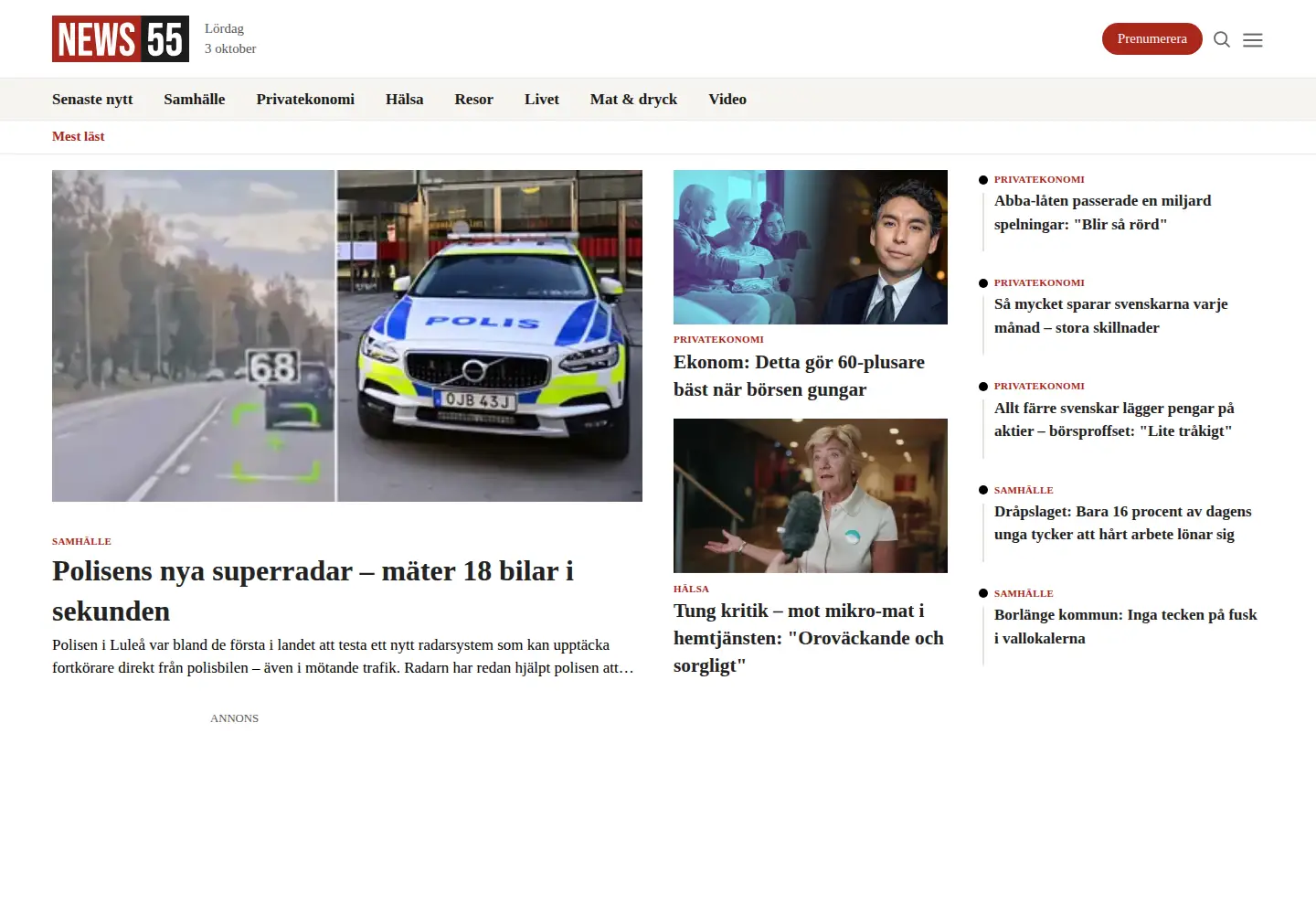Image resolution: width=1316 pixels, height=914 pixels.
Task: Click the ANNONS label
Action: pyautogui.click(x=234, y=718)
